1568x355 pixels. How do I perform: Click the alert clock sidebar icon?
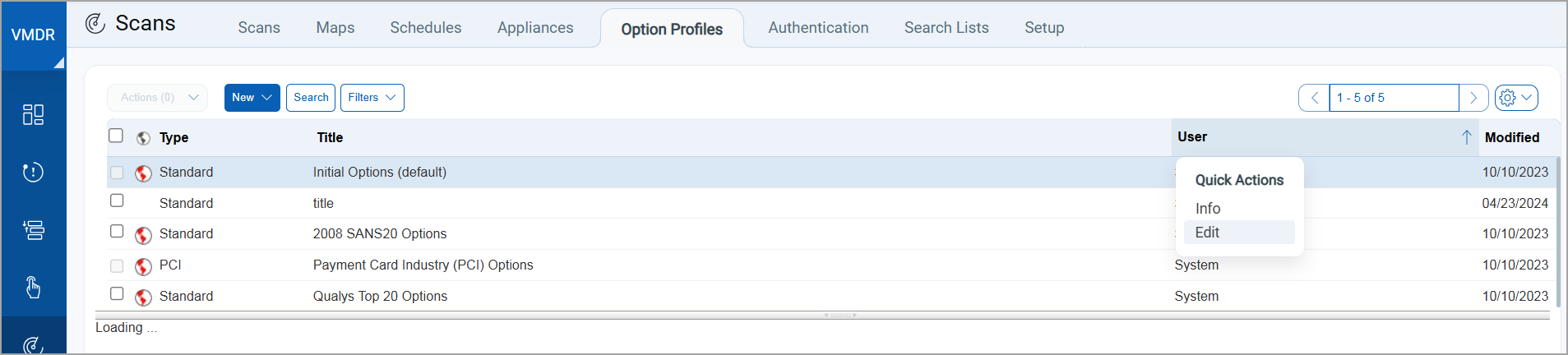pyautogui.click(x=33, y=173)
